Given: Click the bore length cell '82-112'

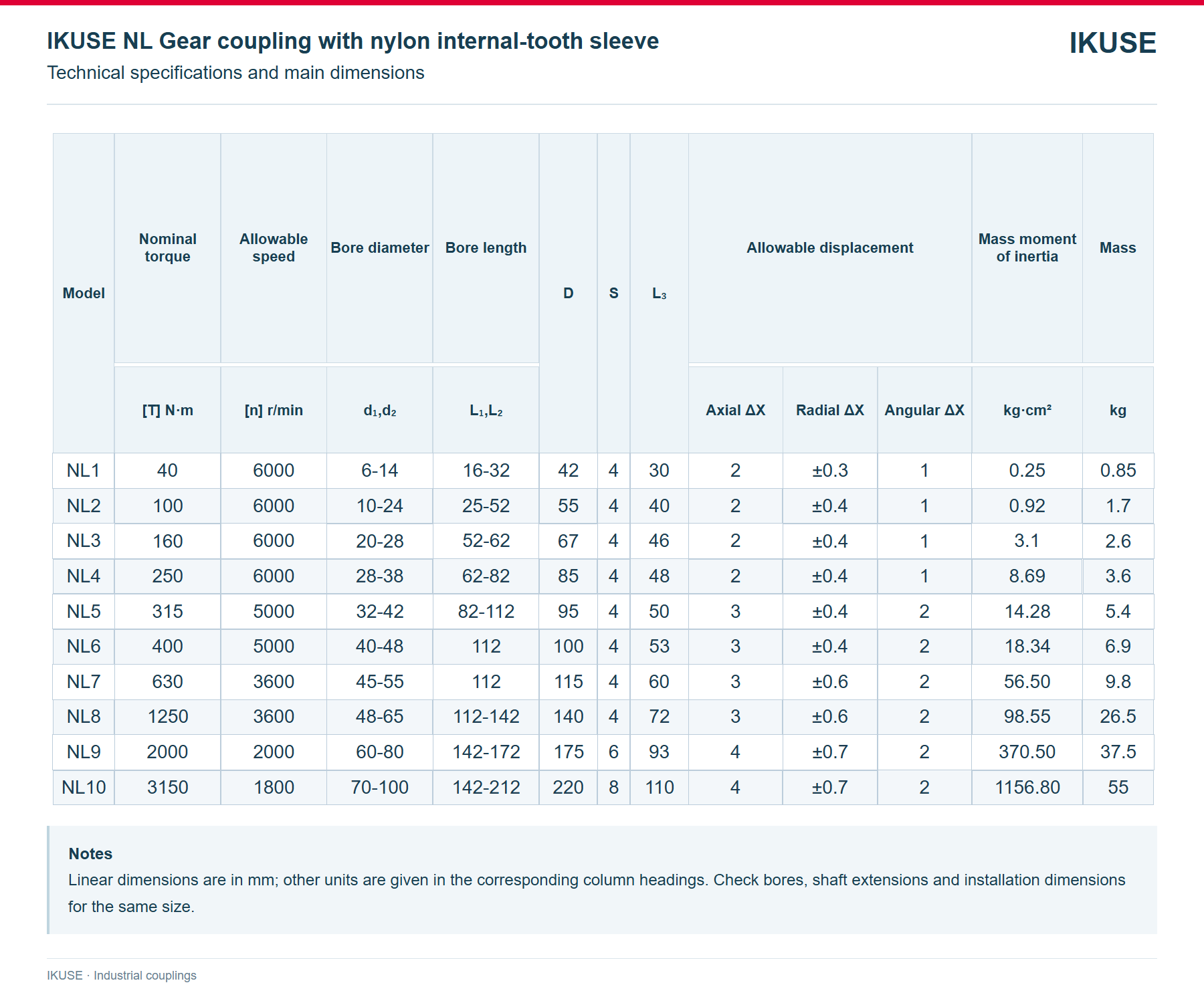Looking at the screenshot, I should 486,611.
